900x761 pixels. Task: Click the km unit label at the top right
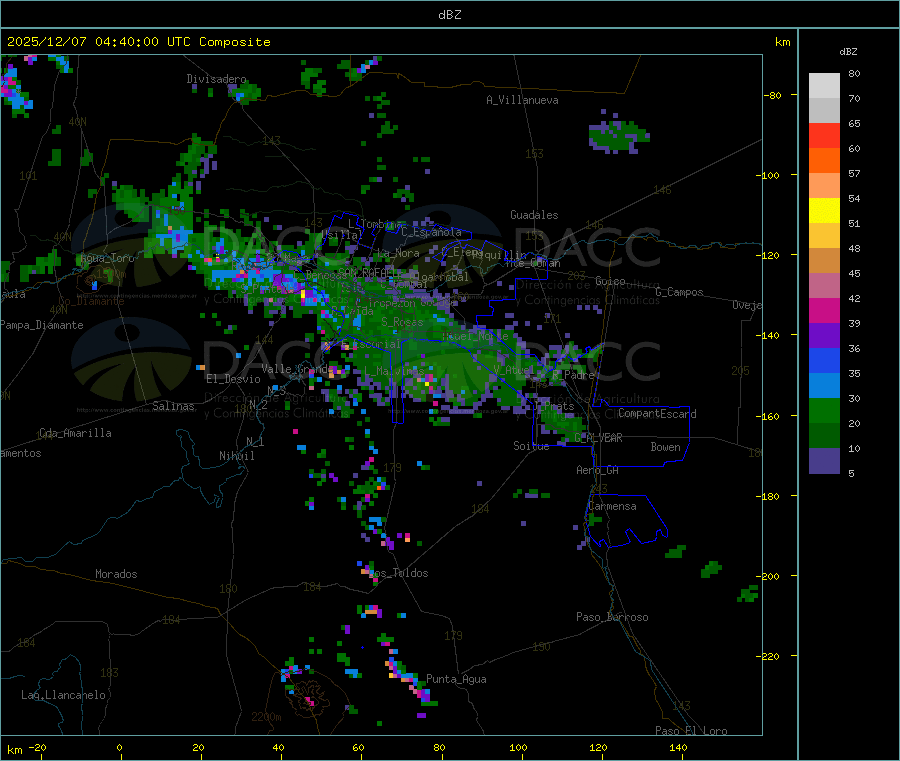(x=782, y=42)
